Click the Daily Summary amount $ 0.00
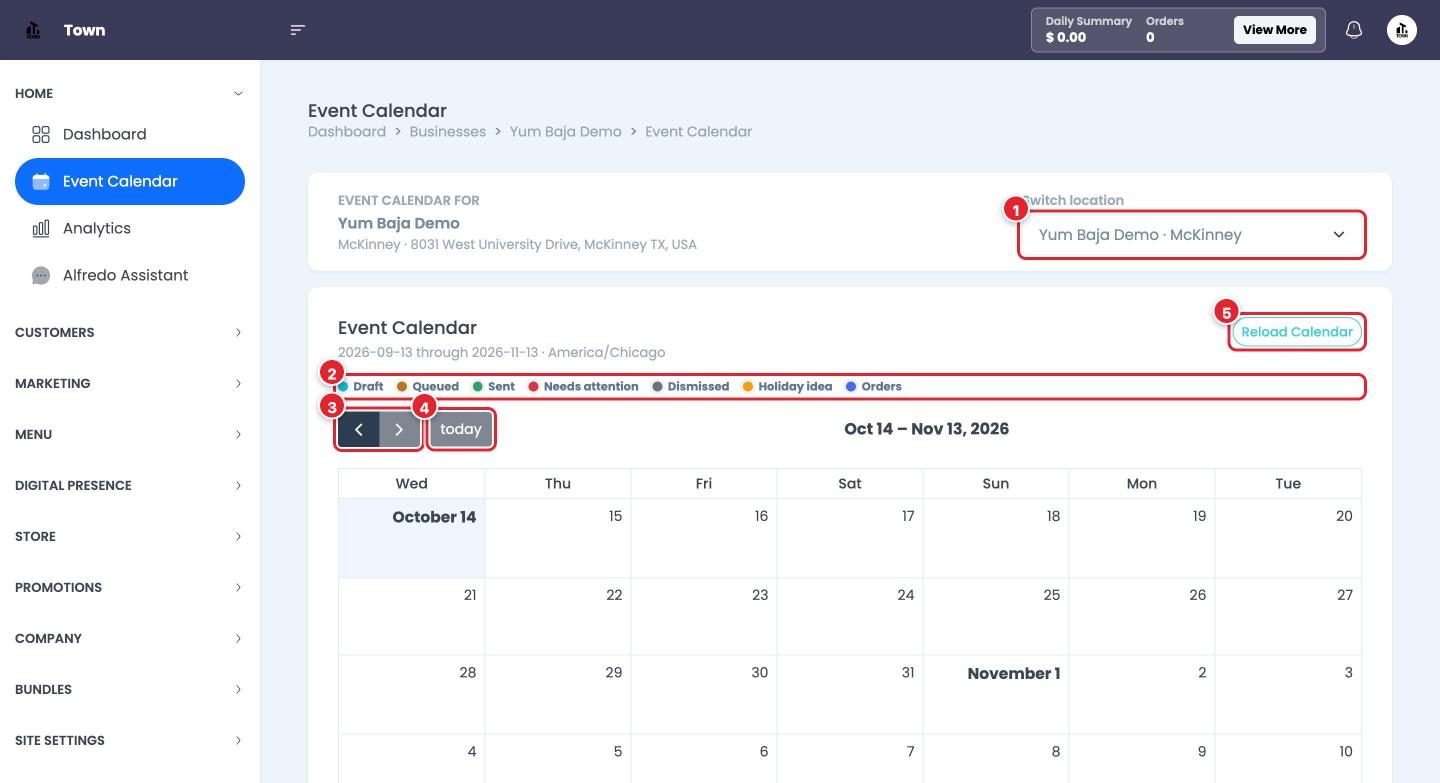1440x783 pixels. [1066, 38]
